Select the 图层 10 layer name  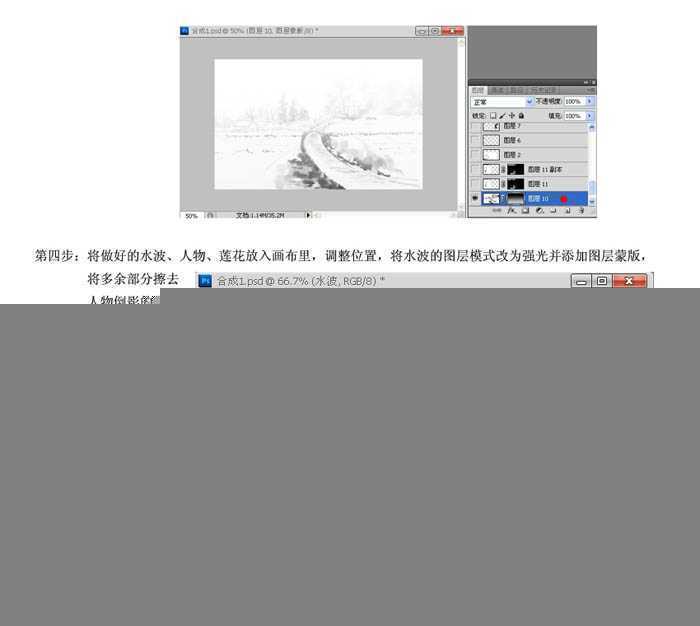pos(538,199)
